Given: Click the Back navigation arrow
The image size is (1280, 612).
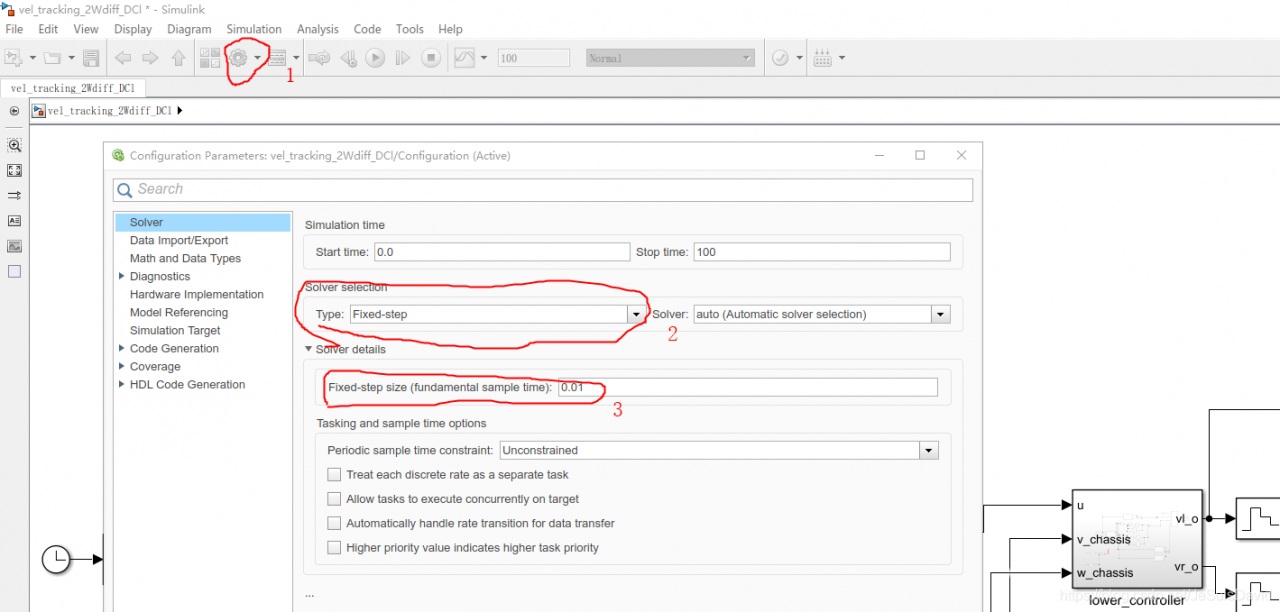Looking at the screenshot, I should (123, 58).
